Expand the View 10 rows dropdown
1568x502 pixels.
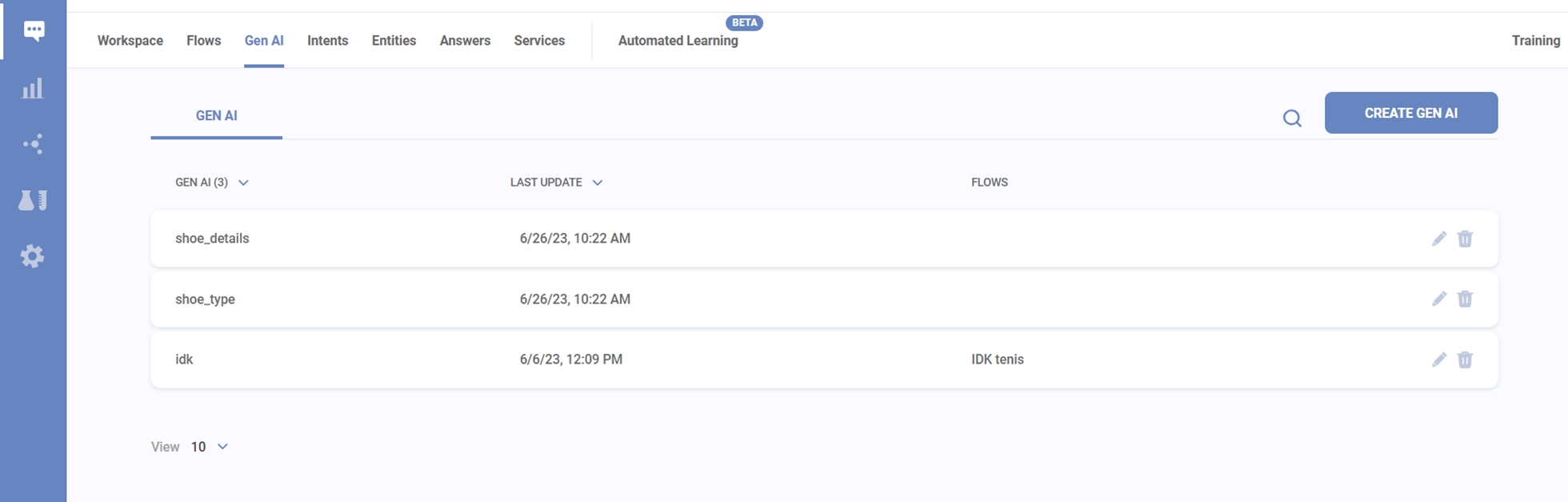click(222, 447)
